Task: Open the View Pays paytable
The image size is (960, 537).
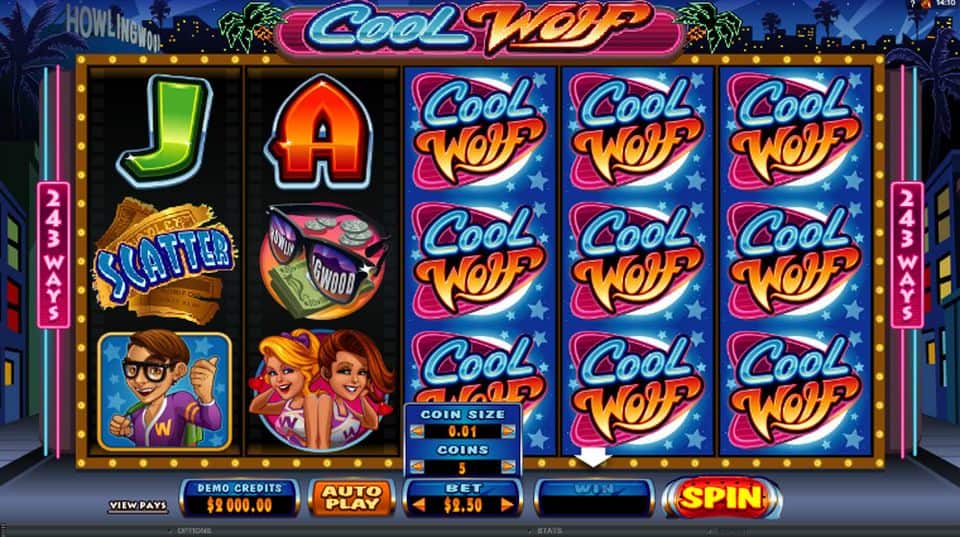Action: pyautogui.click(x=138, y=505)
